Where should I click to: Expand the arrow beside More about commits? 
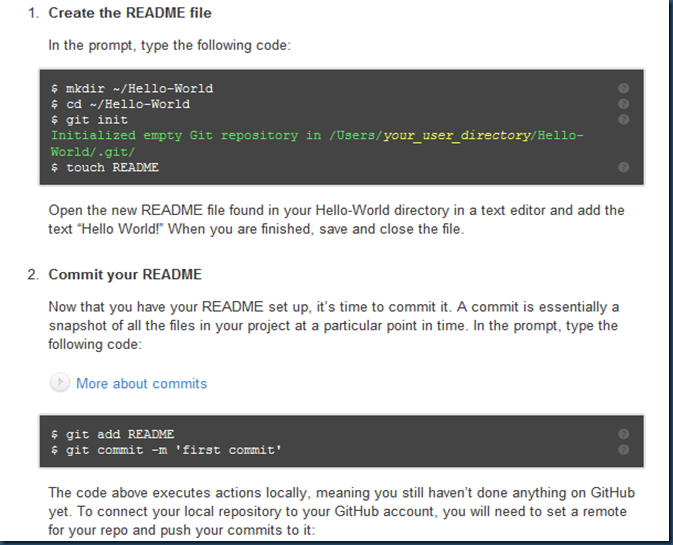60,383
